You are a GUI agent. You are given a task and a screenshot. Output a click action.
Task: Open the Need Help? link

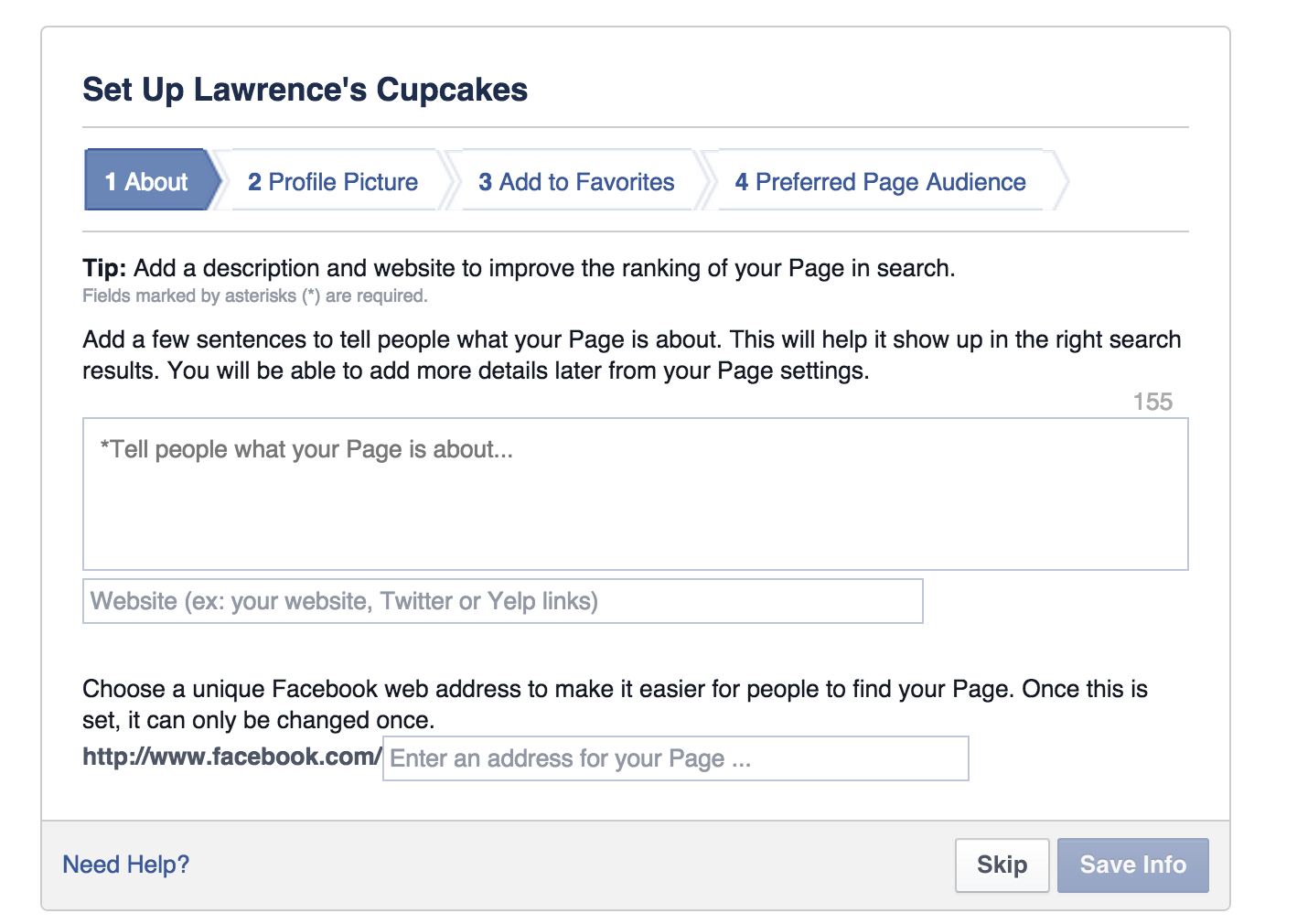click(126, 865)
